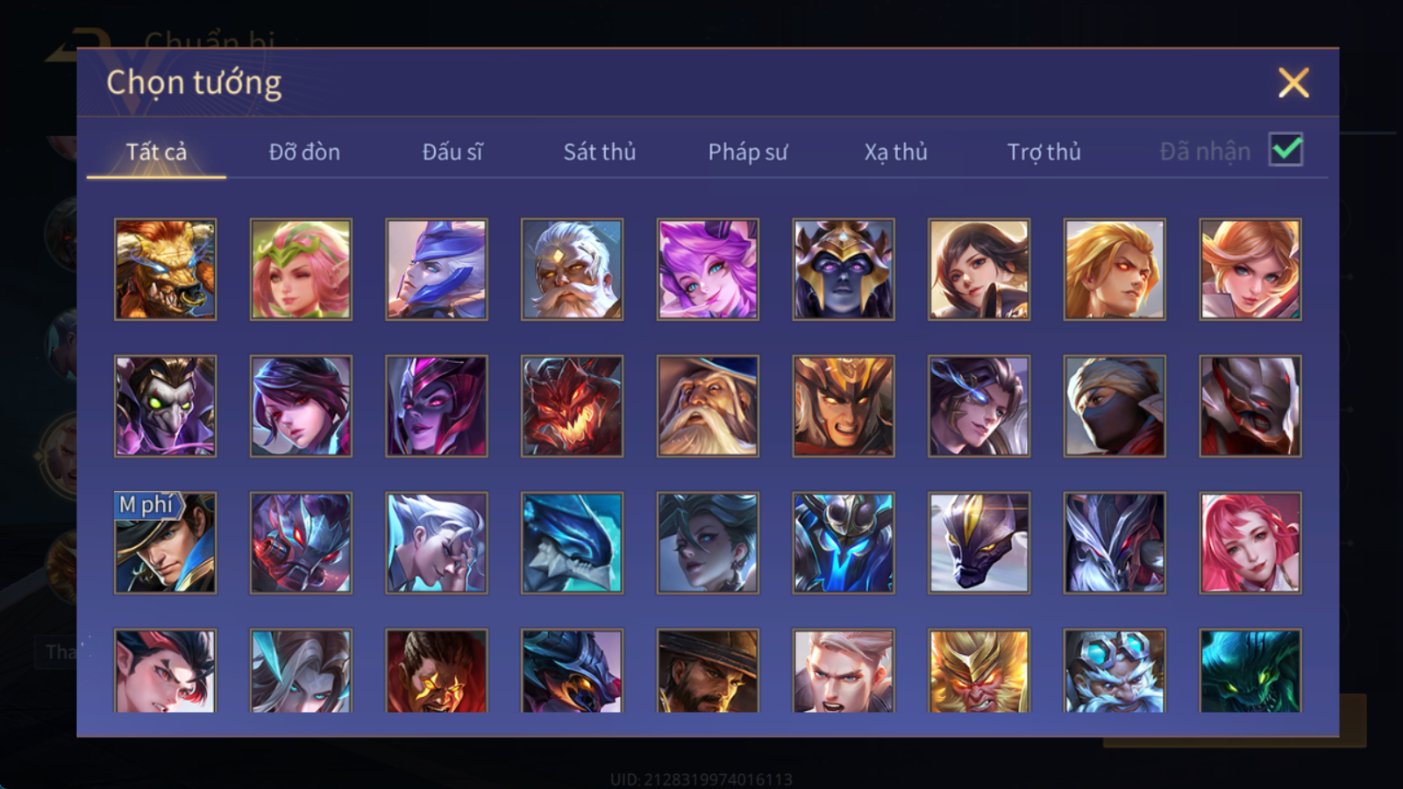This screenshot has width=1403, height=789.
Task: Pick the cowboy hat bearded hero portrait
Action: (x=708, y=671)
